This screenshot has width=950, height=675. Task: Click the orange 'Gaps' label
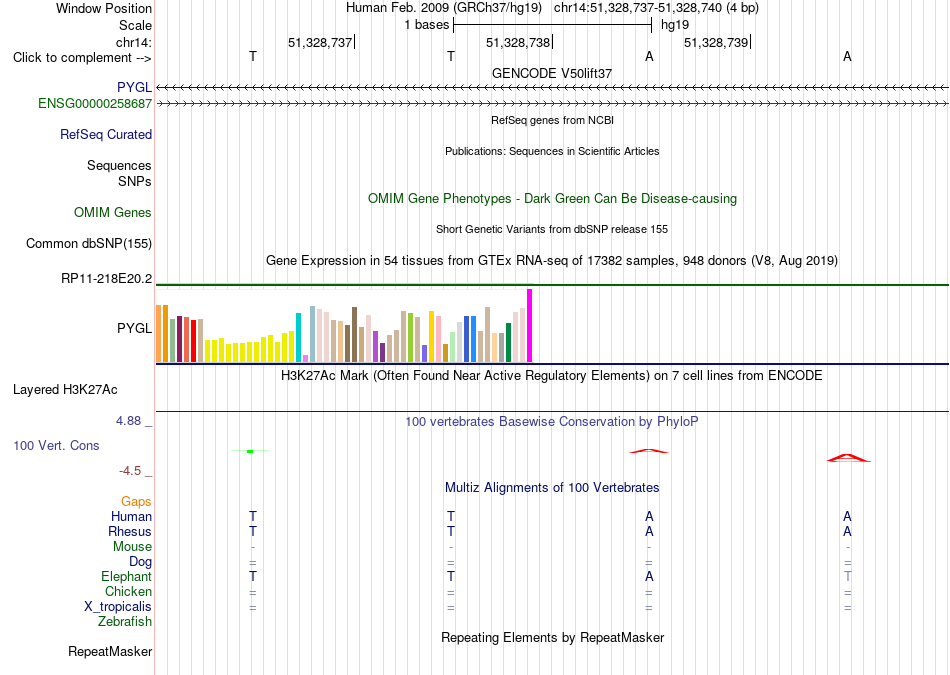(x=136, y=501)
